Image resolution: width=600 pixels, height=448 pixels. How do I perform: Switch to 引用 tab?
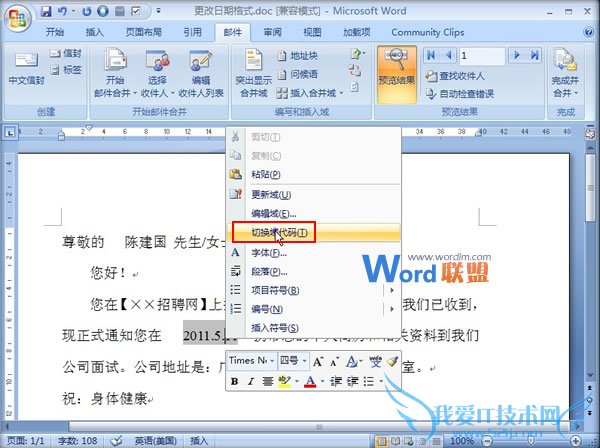click(x=192, y=32)
